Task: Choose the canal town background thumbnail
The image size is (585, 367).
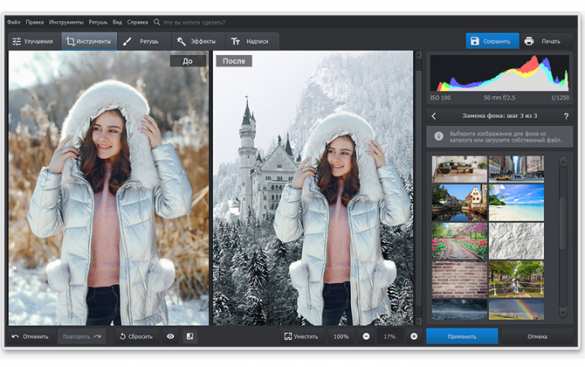Action: click(459, 203)
